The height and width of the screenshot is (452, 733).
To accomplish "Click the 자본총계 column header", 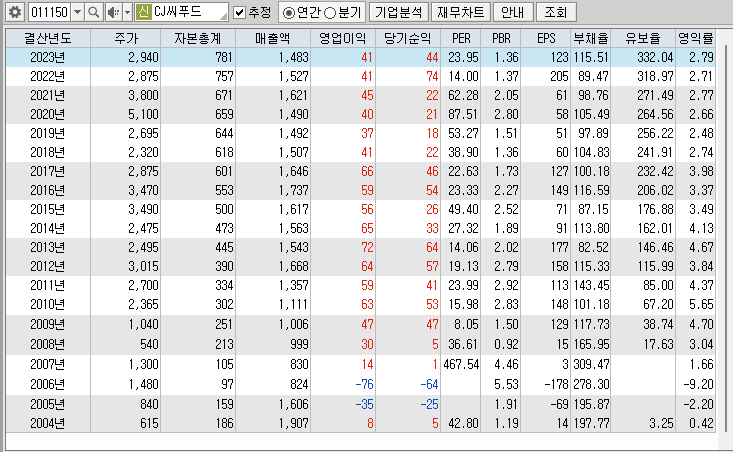I will 198,38.
